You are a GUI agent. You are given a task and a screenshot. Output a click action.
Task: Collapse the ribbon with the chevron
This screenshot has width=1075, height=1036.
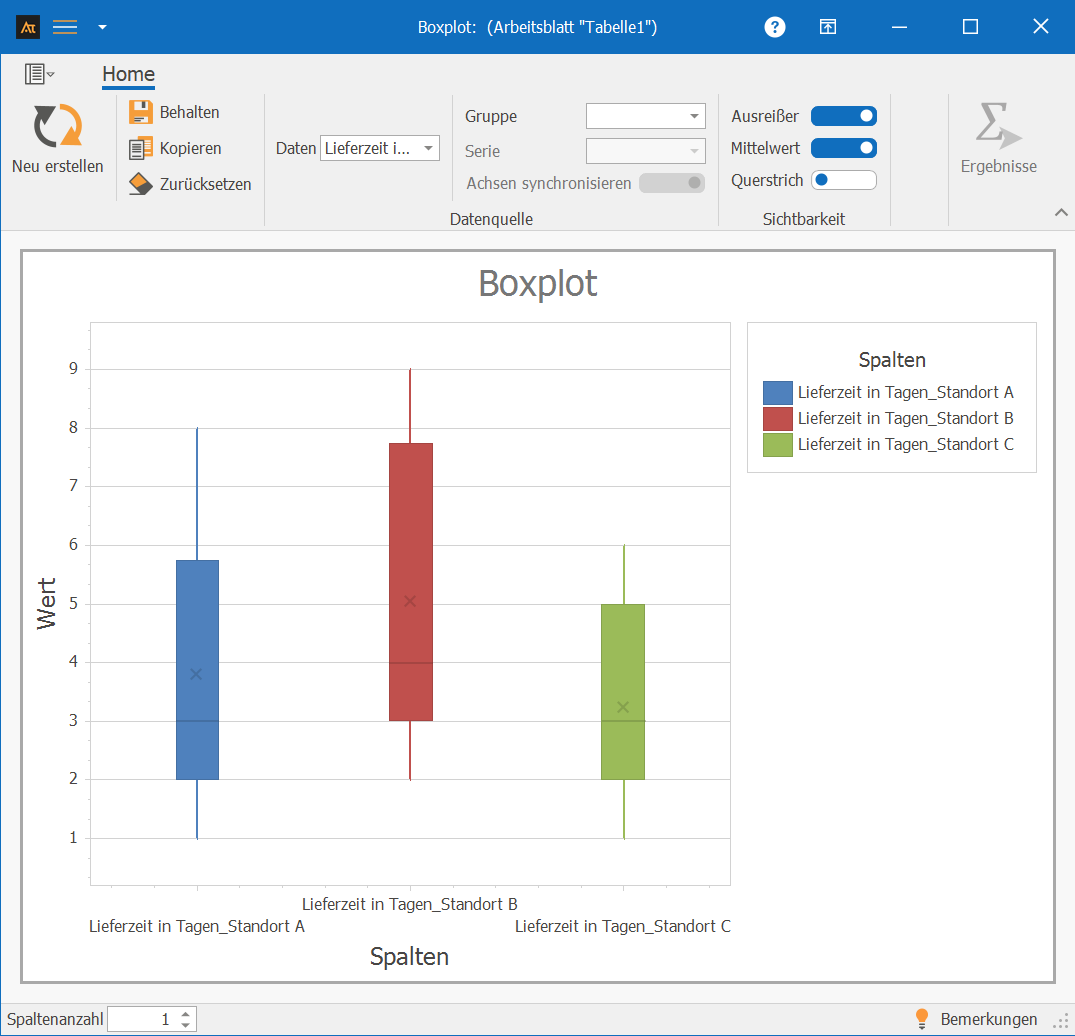[x=1061, y=212]
